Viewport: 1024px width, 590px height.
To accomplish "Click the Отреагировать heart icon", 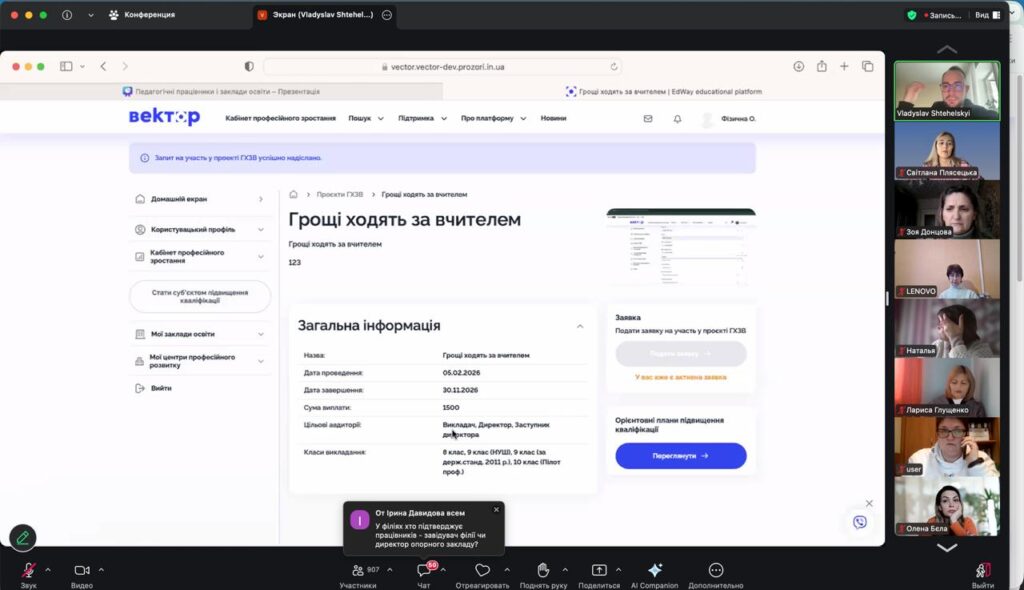I will point(482,570).
